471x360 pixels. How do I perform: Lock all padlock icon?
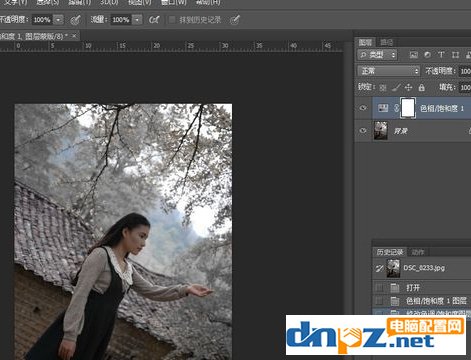[x=422, y=88]
